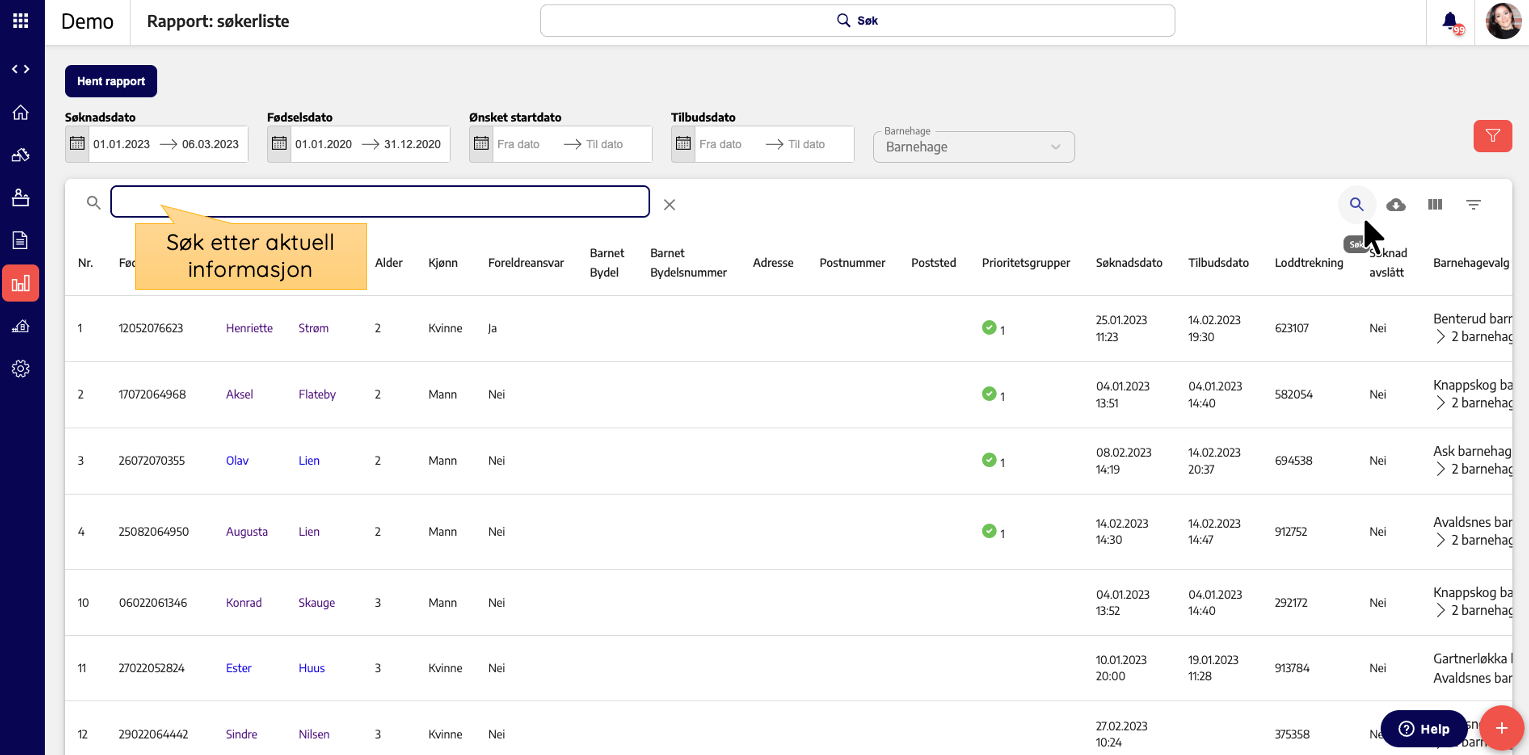This screenshot has width=1529, height=755.
Task: Open the settings gear in sidebar
Action: click(x=20, y=369)
